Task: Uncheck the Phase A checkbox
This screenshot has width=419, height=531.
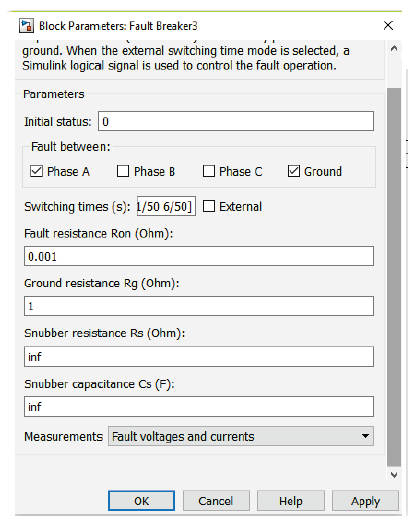Action: coord(37,171)
